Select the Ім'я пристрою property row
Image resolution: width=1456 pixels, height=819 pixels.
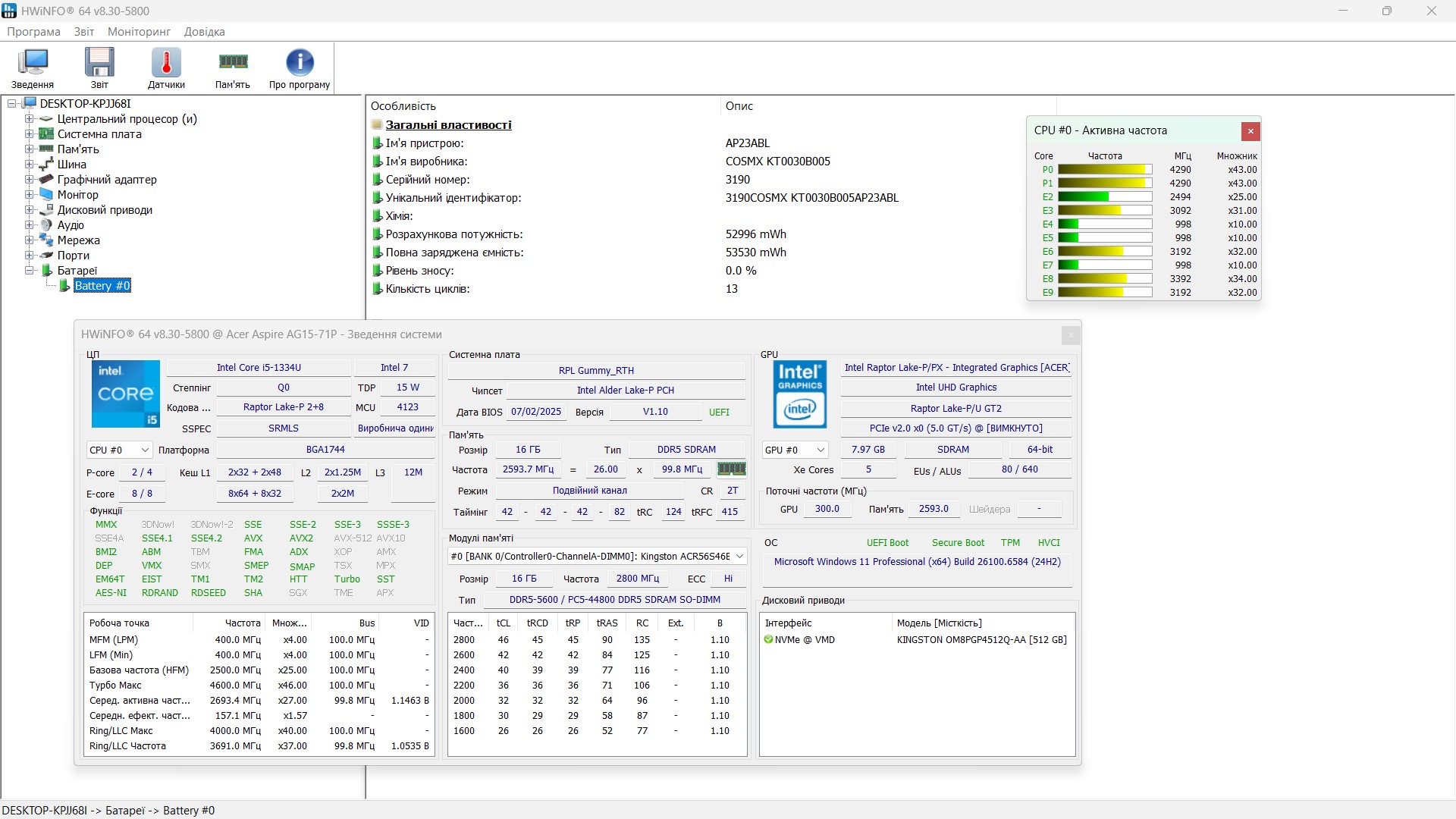click(x=425, y=143)
